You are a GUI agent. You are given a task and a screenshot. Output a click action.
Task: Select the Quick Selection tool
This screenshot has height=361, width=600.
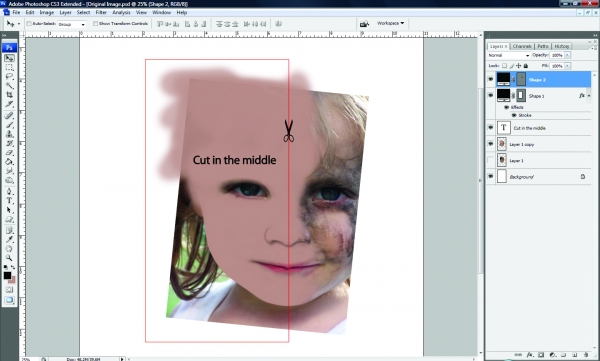point(10,86)
